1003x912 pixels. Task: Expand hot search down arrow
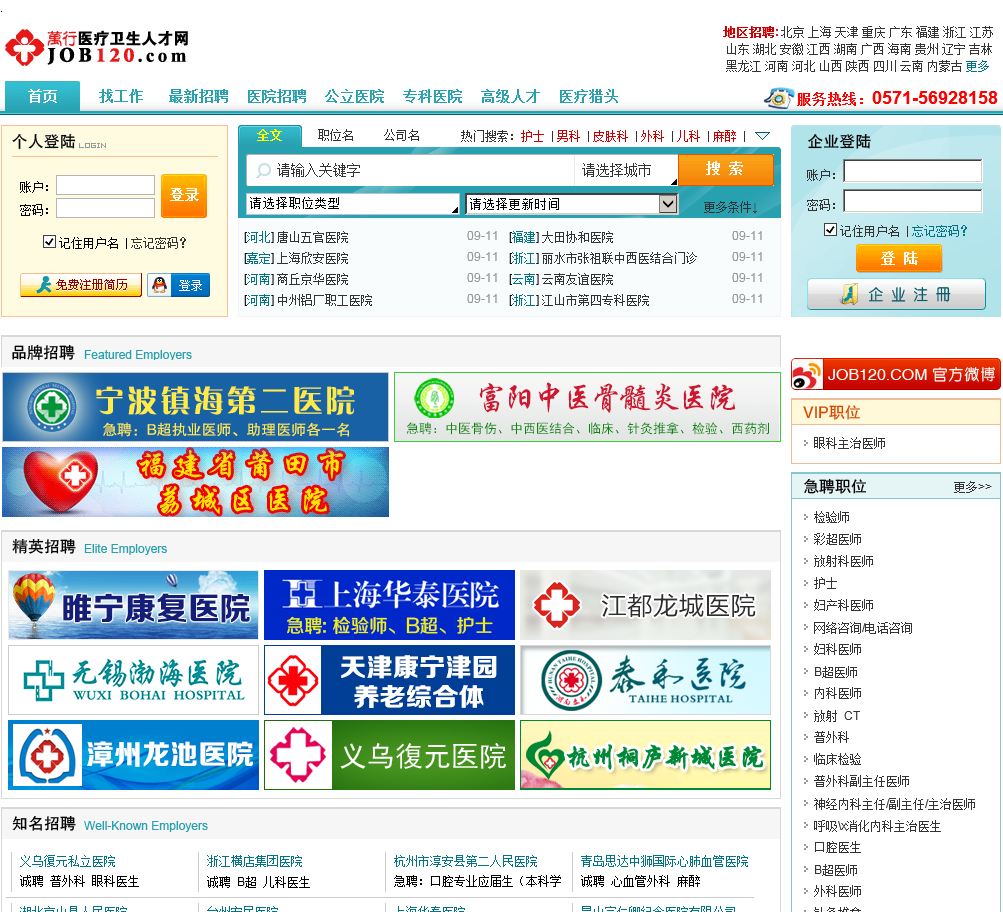coord(762,136)
